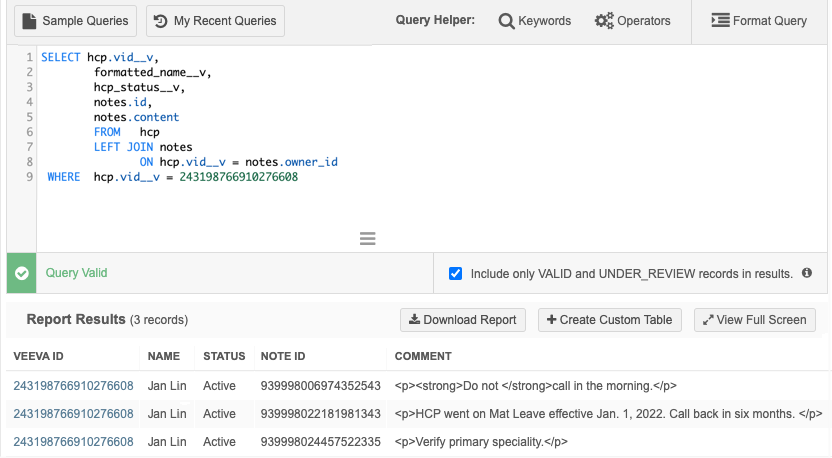Download Report of the results
The image size is (832, 458).
coord(464,320)
